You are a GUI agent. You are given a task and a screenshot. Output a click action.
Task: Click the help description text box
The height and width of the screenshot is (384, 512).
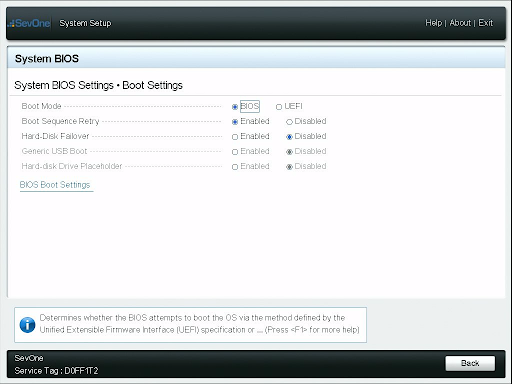point(190,325)
